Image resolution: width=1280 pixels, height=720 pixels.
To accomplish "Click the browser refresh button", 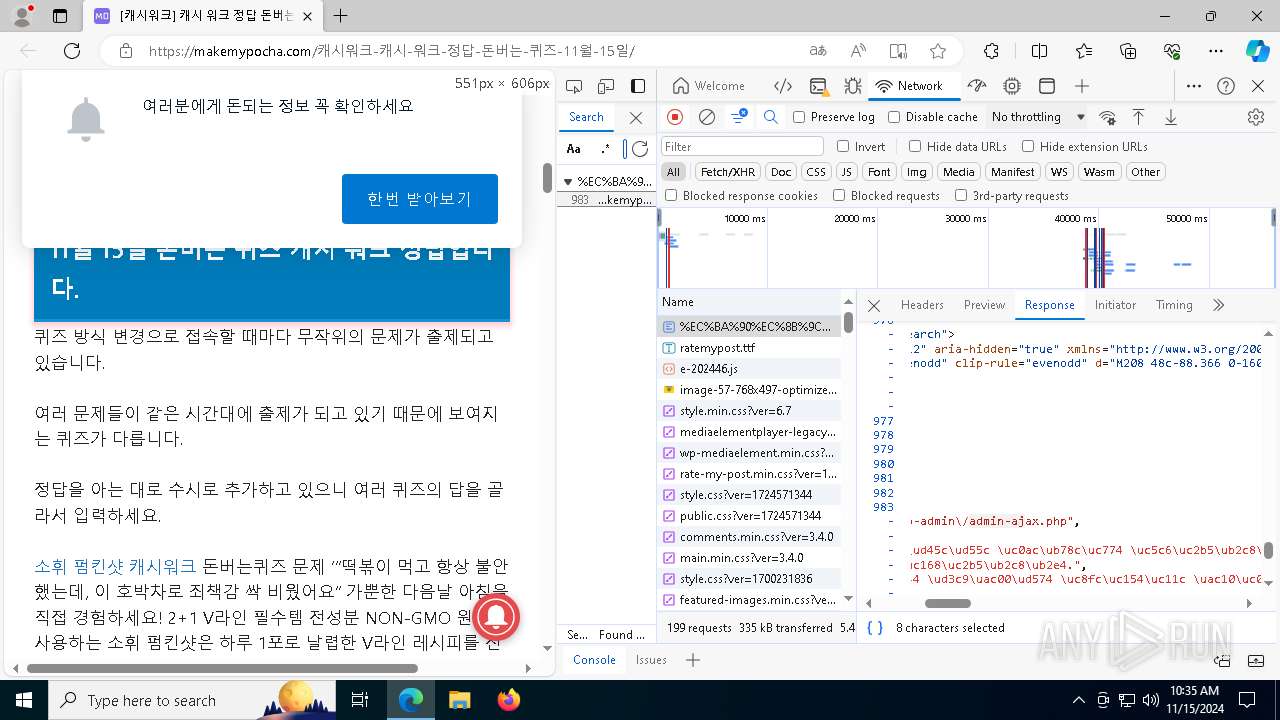I will pos(72,51).
